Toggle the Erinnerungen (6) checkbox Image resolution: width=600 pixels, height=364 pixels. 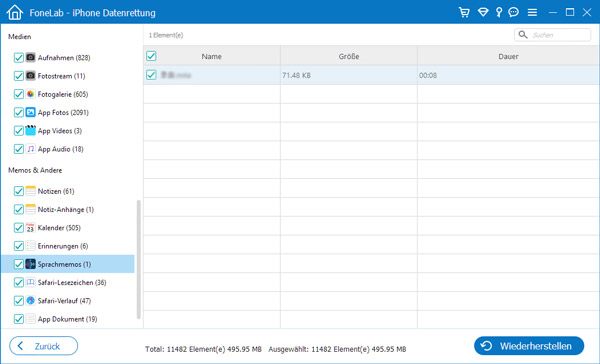[x=18, y=246]
